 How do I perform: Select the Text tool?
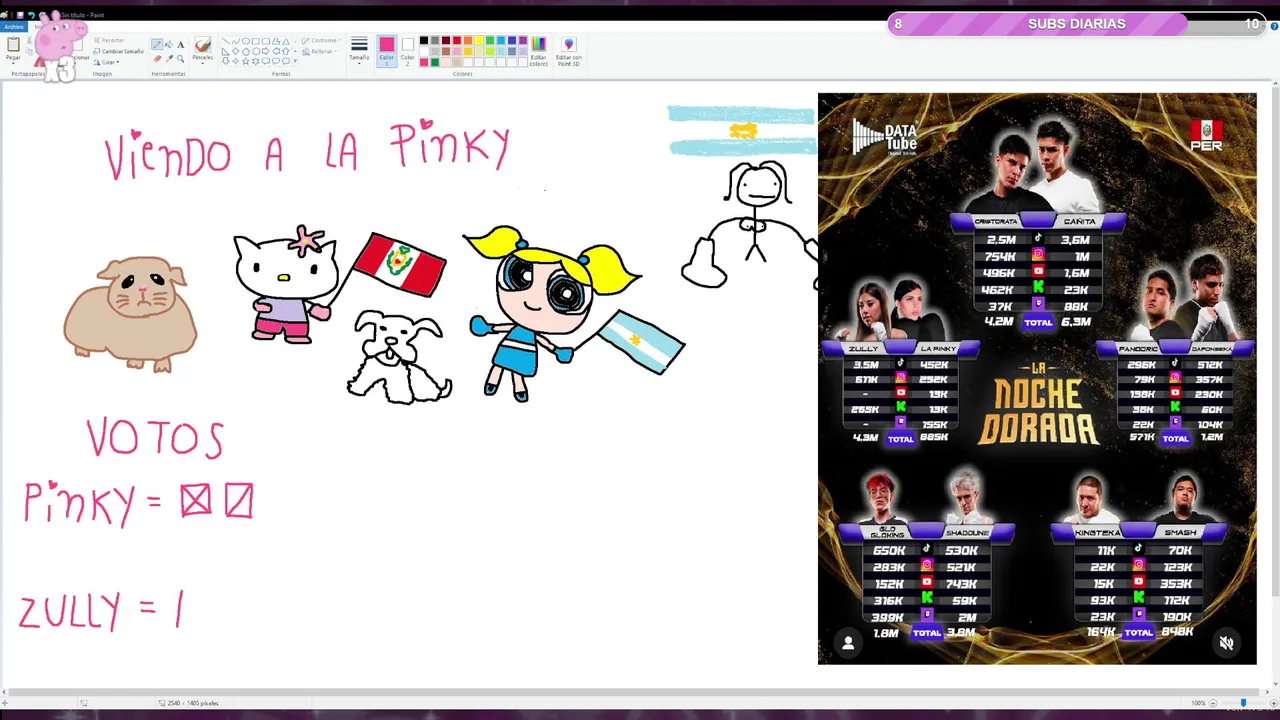pos(180,45)
